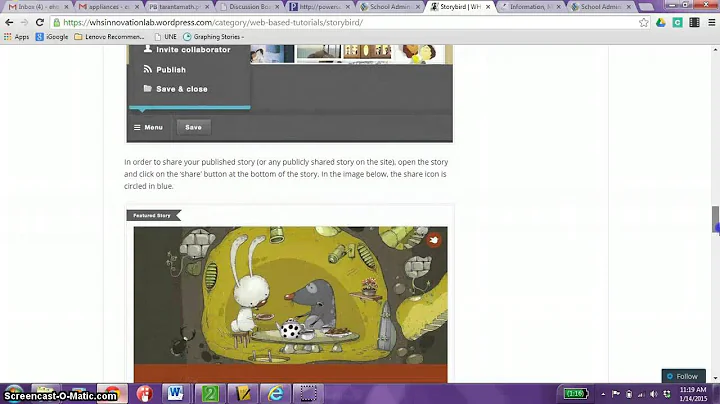Click the green padlock security icon

coord(56,22)
